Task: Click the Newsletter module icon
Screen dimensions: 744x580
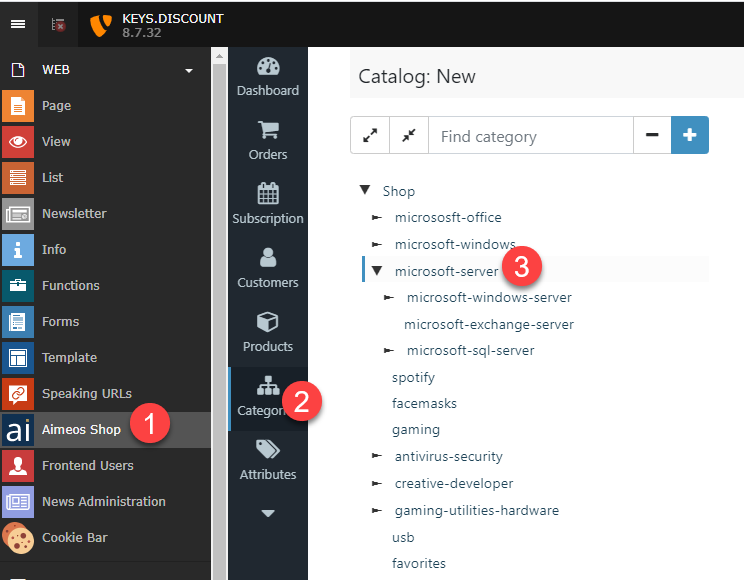Action: pyautogui.click(x=18, y=214)
